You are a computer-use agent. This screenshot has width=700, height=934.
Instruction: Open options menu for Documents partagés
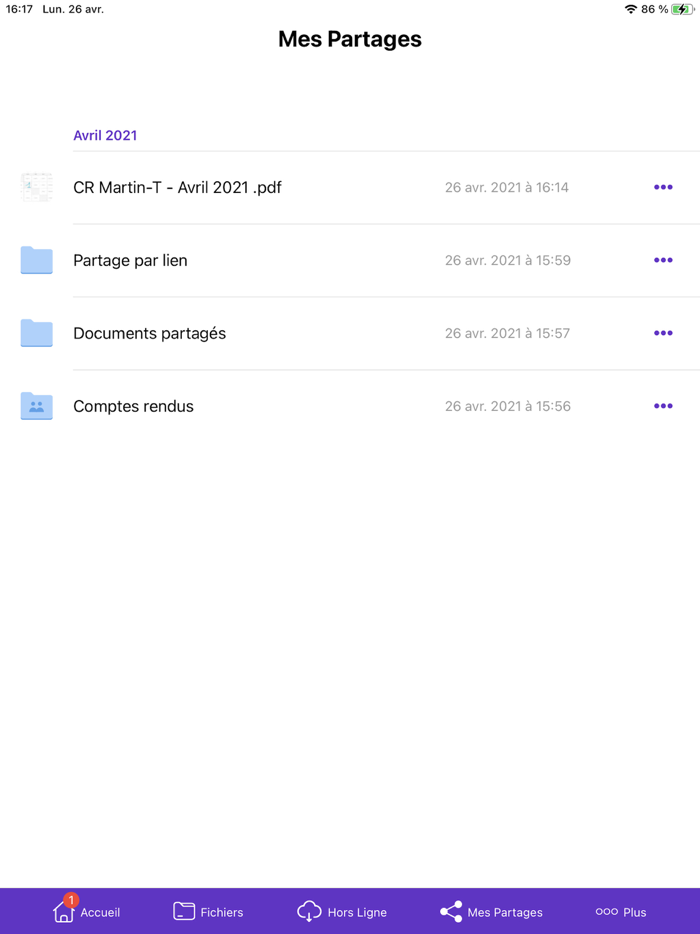pyautogui.click(x=663, y=333)
